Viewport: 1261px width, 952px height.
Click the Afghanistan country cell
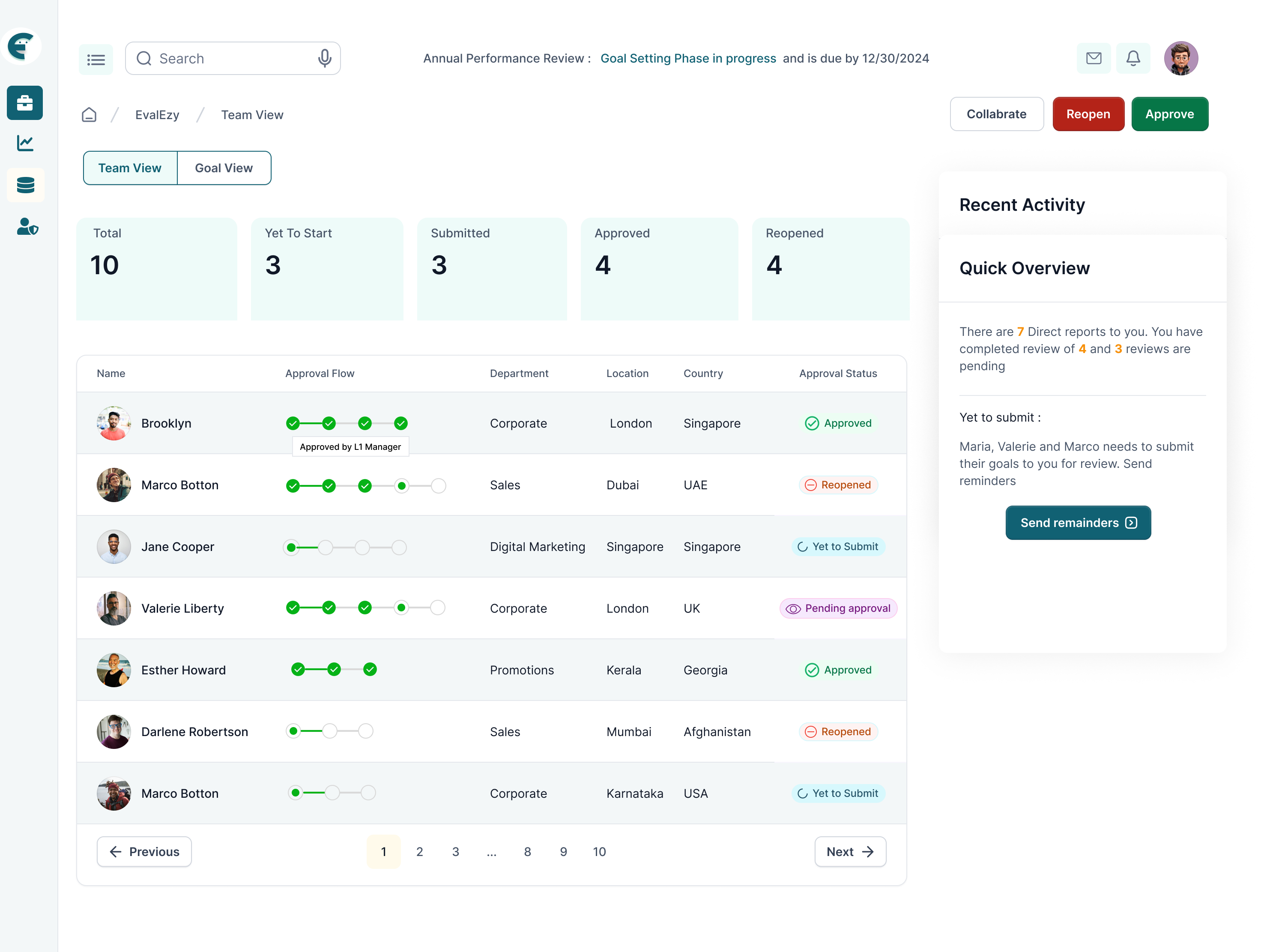(x=717, y=731)
